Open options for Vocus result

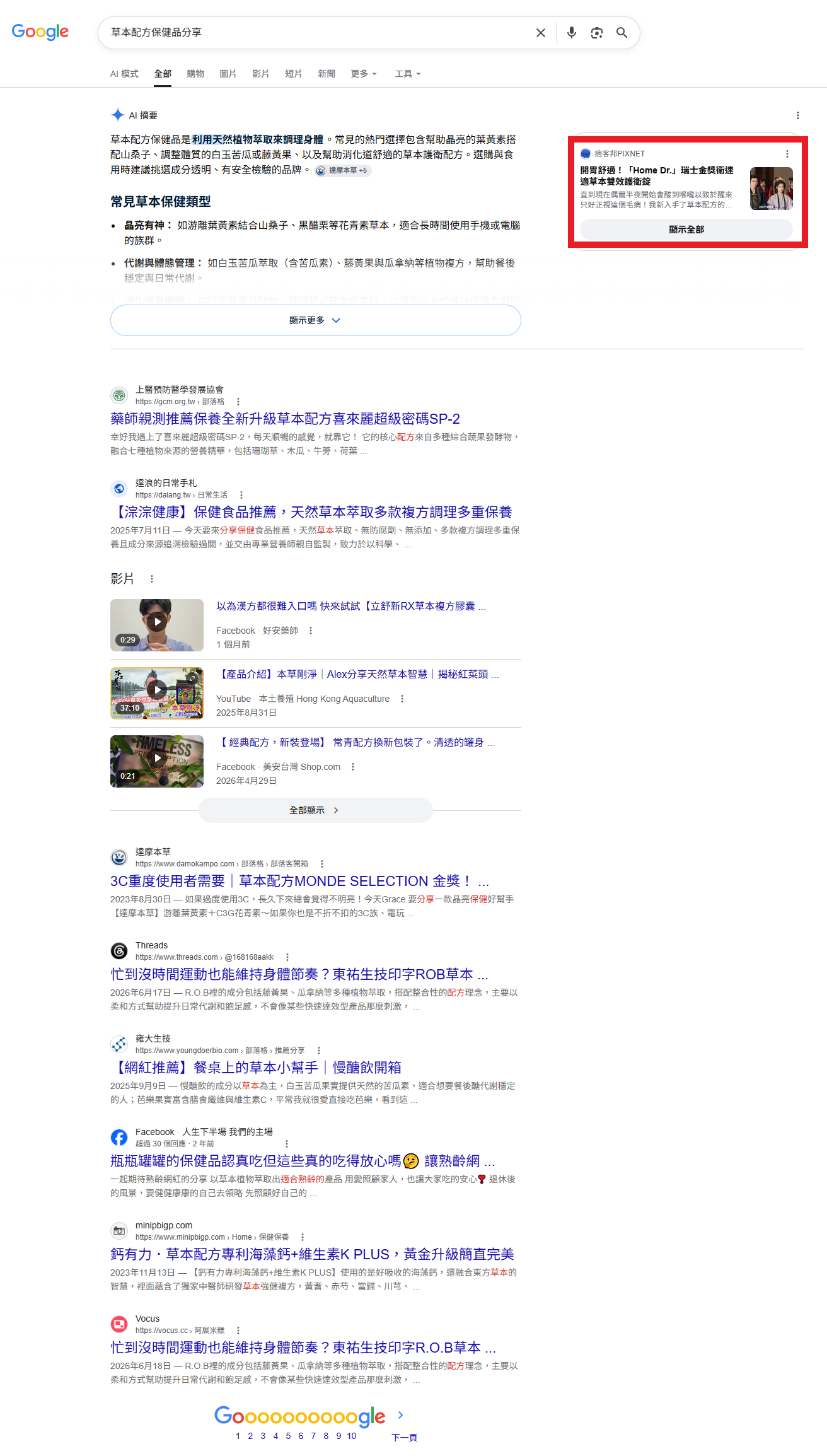click(x=238, y=1331)
